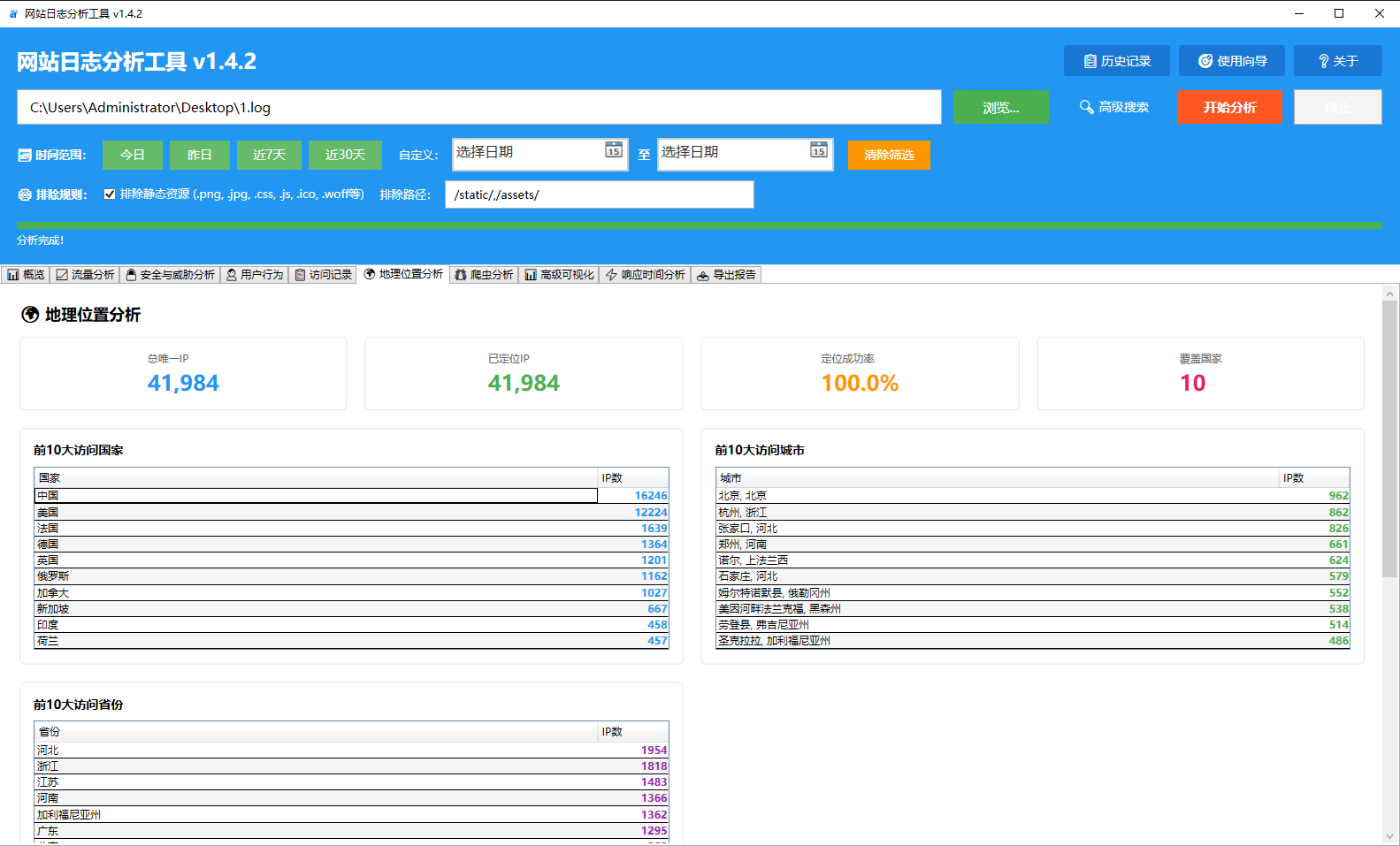The height and width of the screenshot is (846, 1400).
Task: Open the 历史记录 history button
Action: [x=1116, y=61]
